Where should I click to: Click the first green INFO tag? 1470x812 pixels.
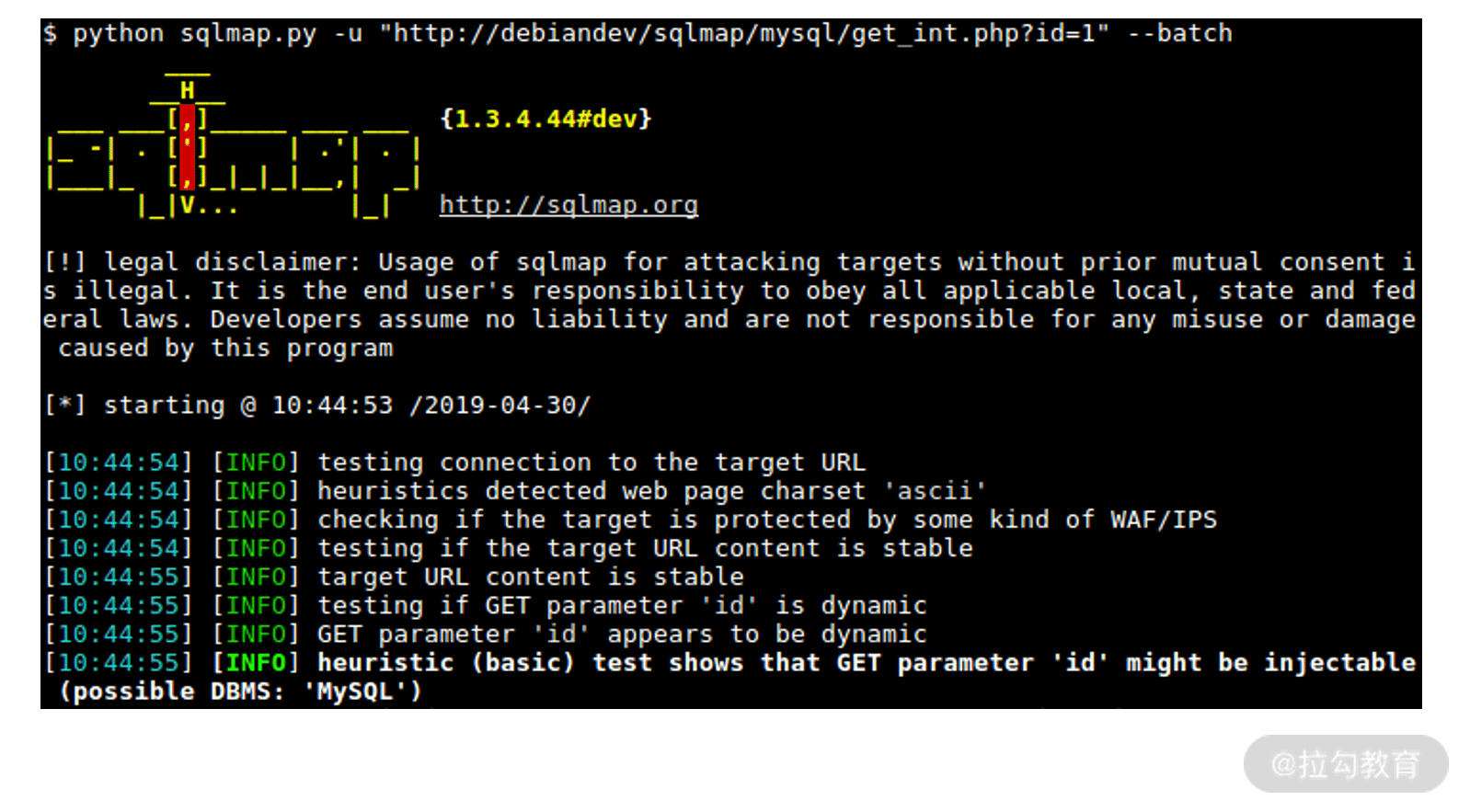pos(256,463)
